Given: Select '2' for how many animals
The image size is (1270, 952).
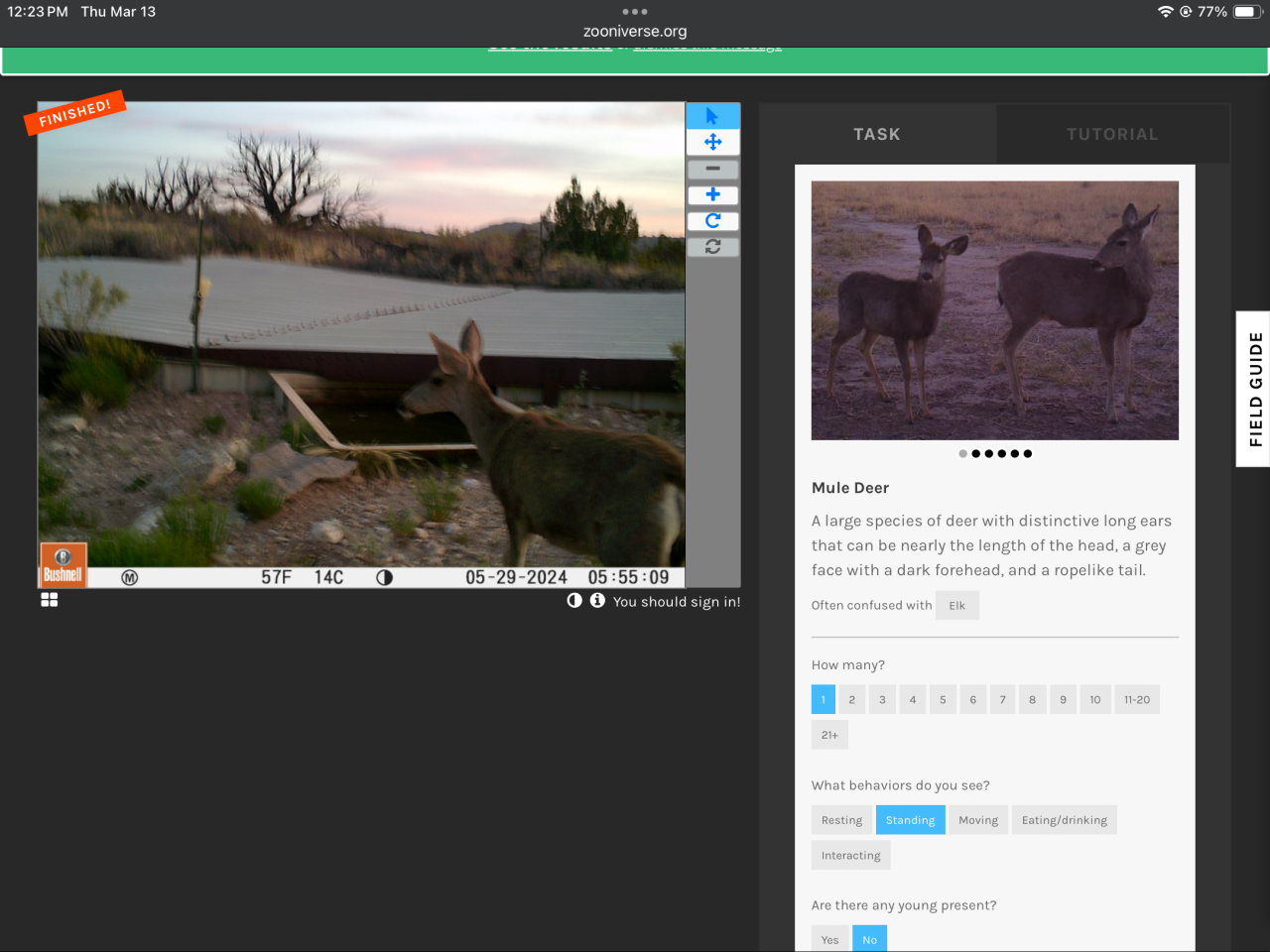Looking at the screenshot, I should click(851, 700).
